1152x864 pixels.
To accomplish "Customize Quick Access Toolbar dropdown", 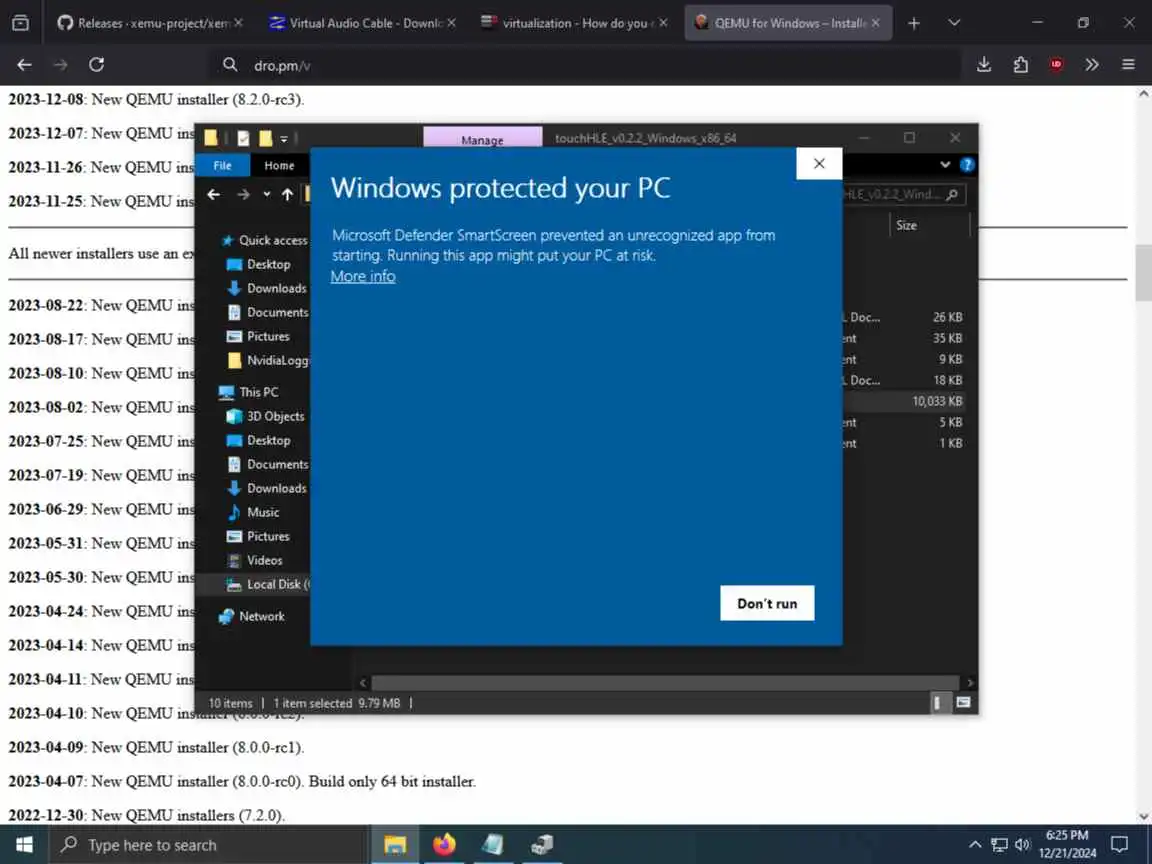I will [284, 138].
